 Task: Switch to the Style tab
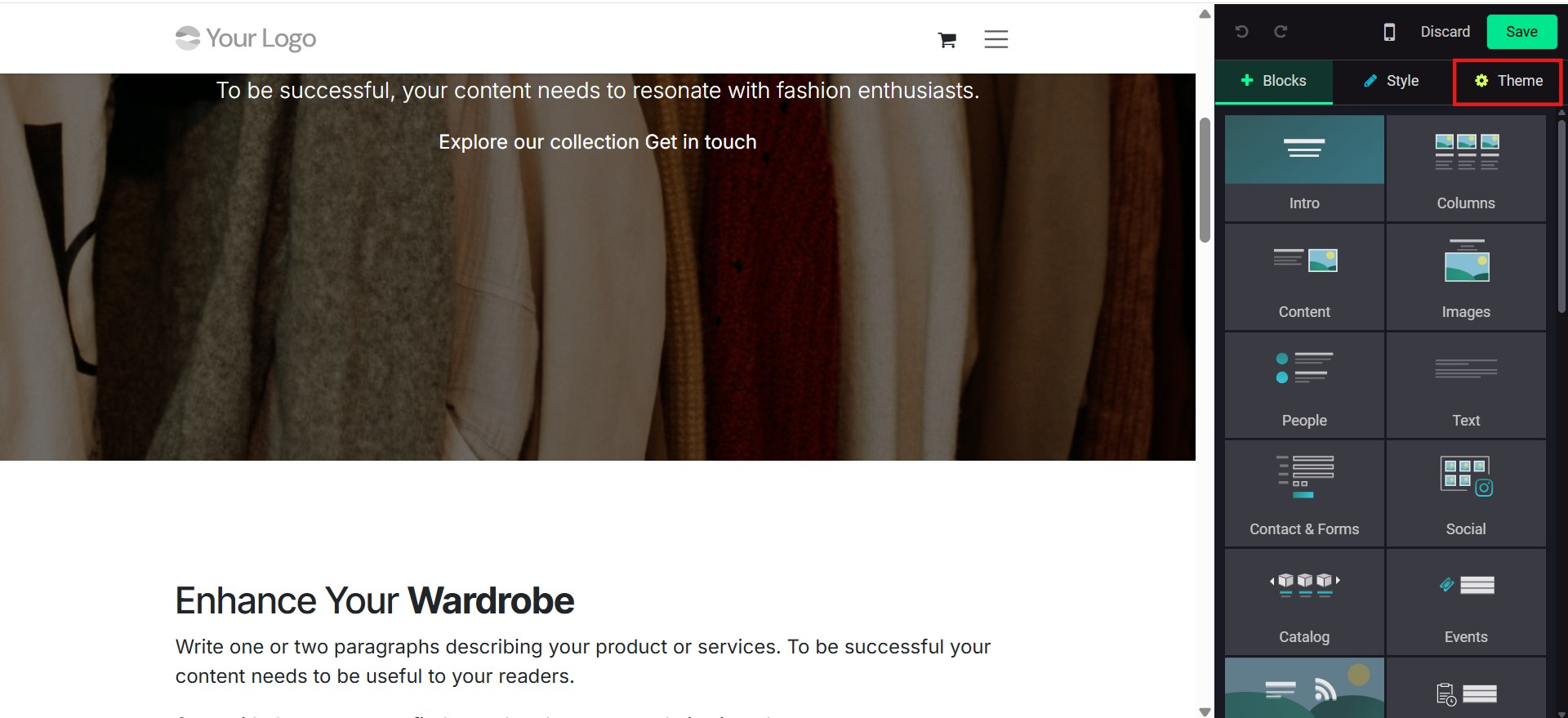(x=1392, y=81)
